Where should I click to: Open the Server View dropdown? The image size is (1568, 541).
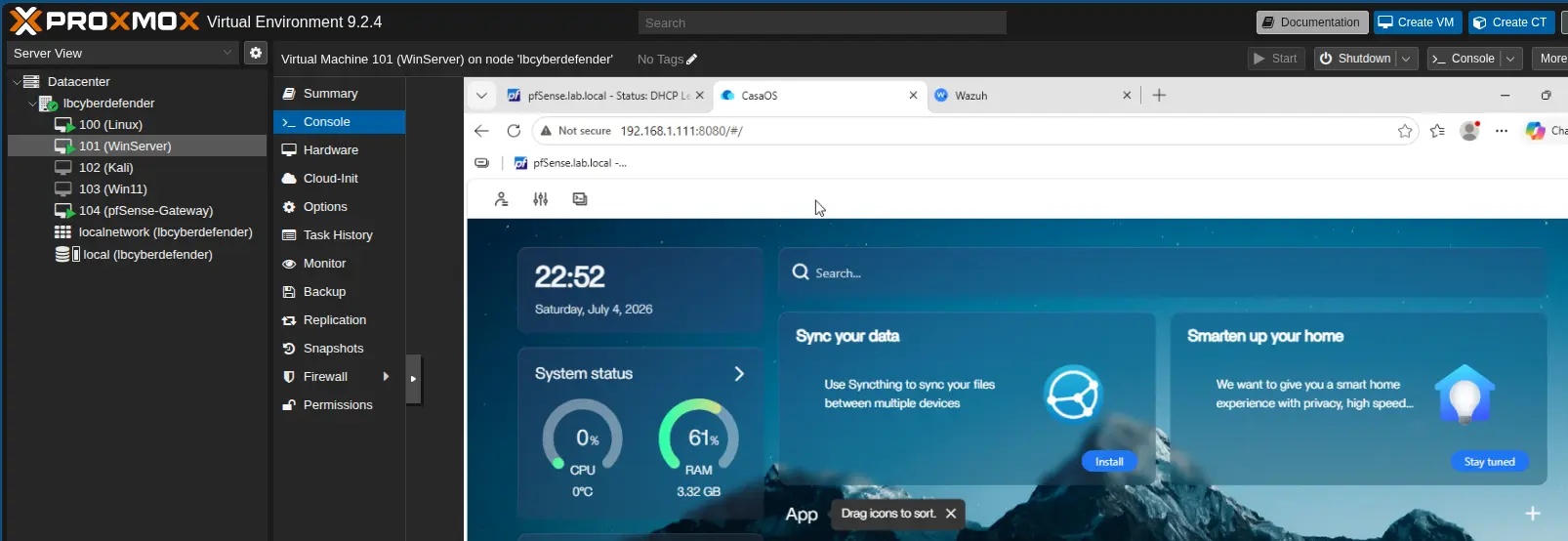(122, 53)
